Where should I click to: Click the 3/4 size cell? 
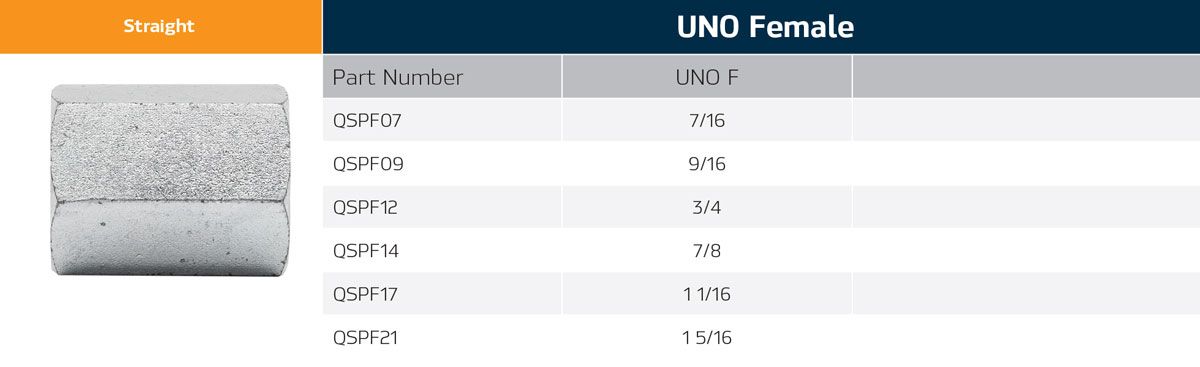click(x=707, y=207)
